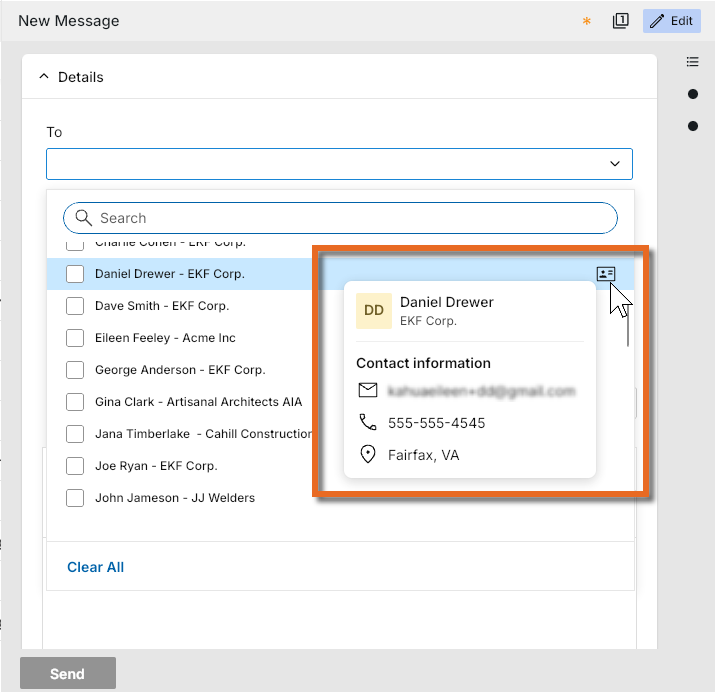
Task: Click the orange asterisk icon in header
Action: 586,21
